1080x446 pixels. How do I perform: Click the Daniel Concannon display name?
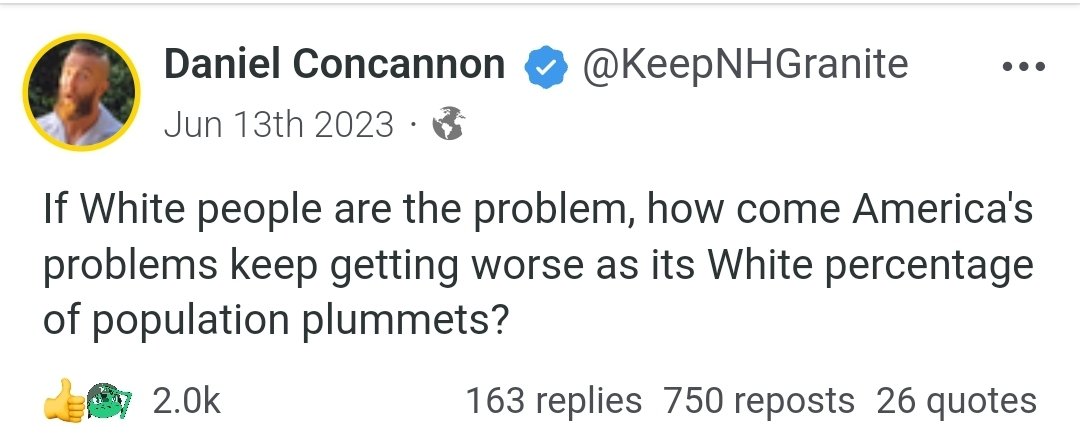pos(335,66)
